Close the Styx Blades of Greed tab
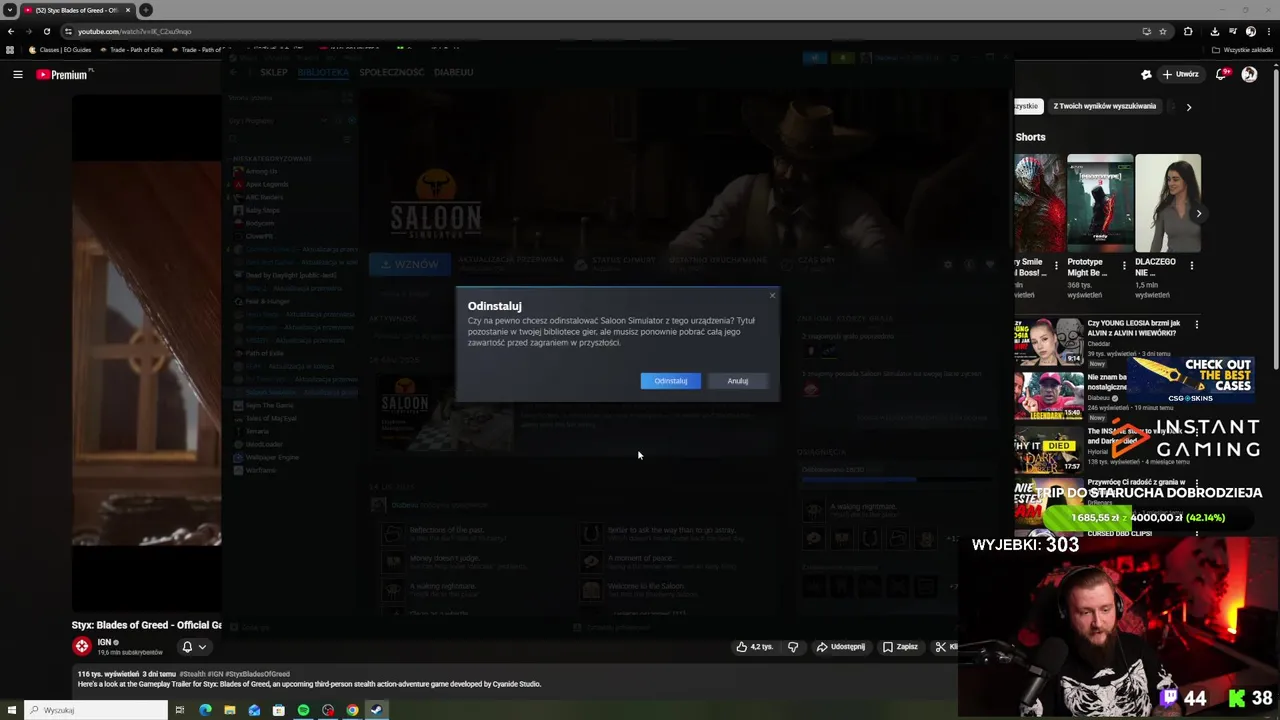 (129, 10)
